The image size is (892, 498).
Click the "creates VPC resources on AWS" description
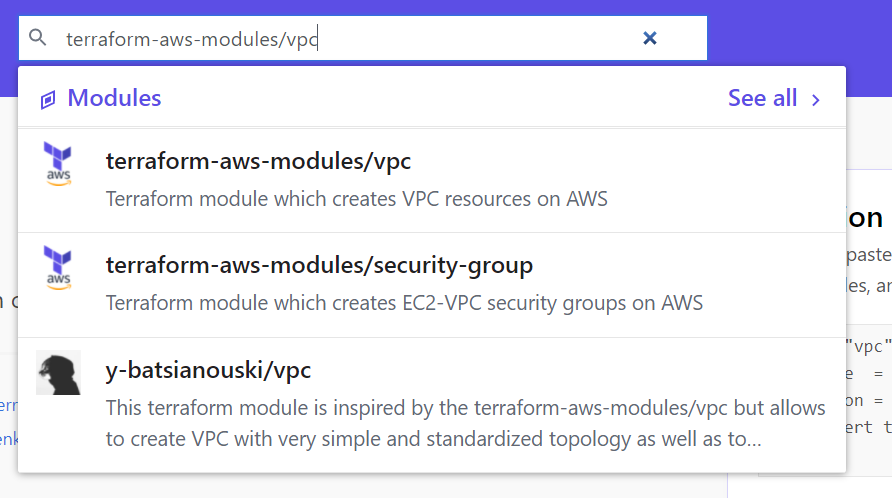[x=356, y=199]
